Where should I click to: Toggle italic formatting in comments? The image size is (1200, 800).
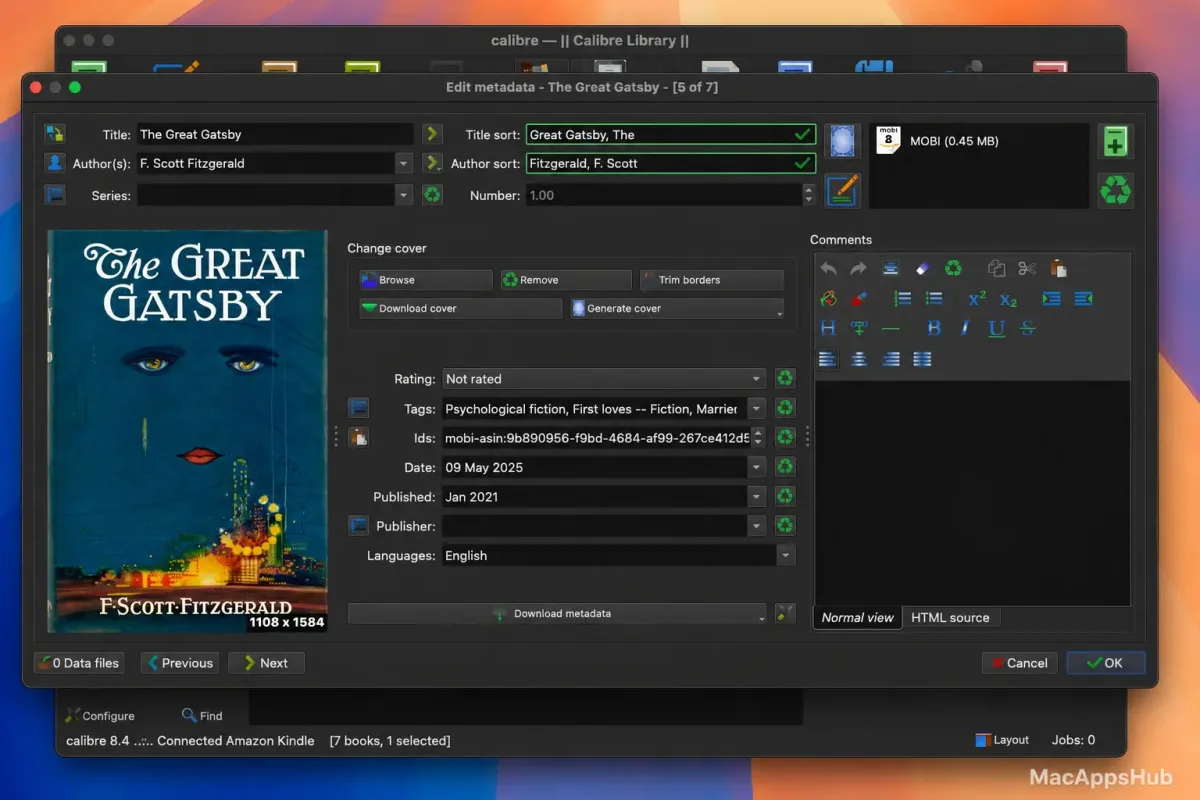965,328
